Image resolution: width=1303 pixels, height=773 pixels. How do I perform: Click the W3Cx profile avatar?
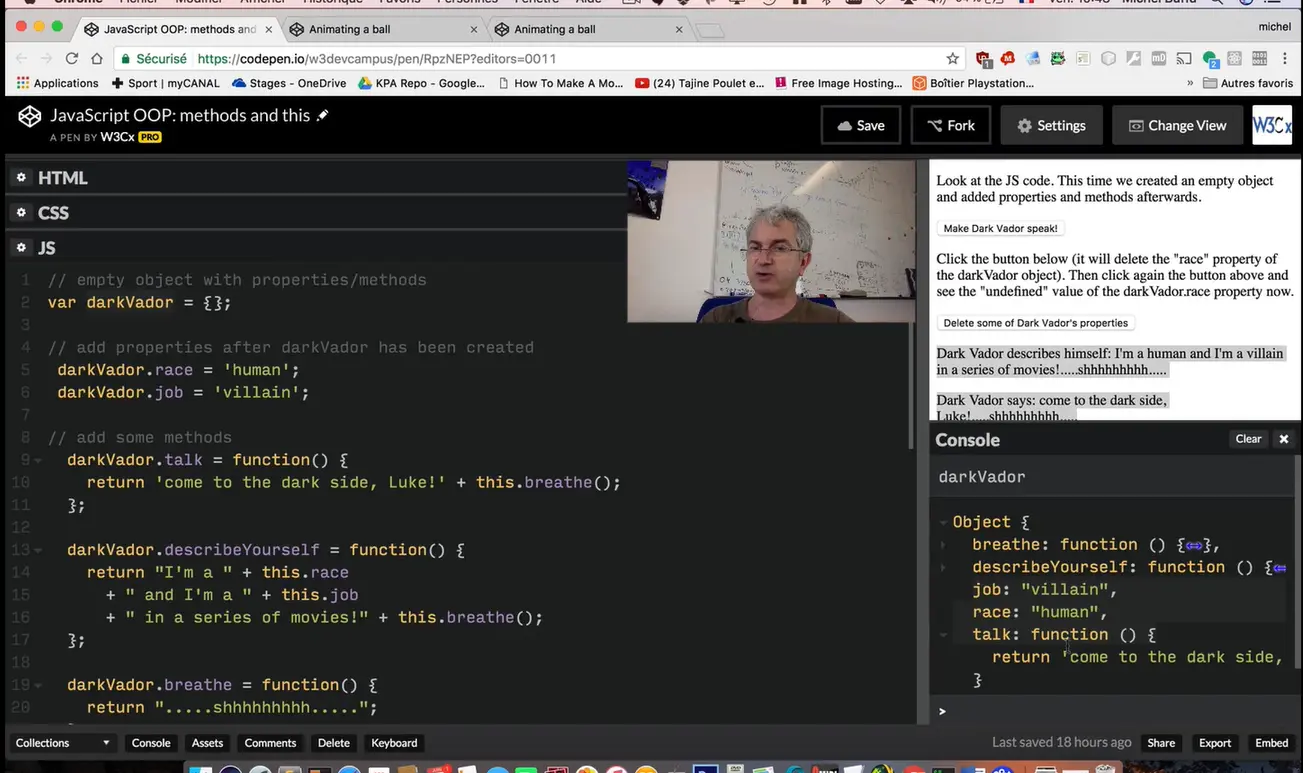coord(1272,125)
